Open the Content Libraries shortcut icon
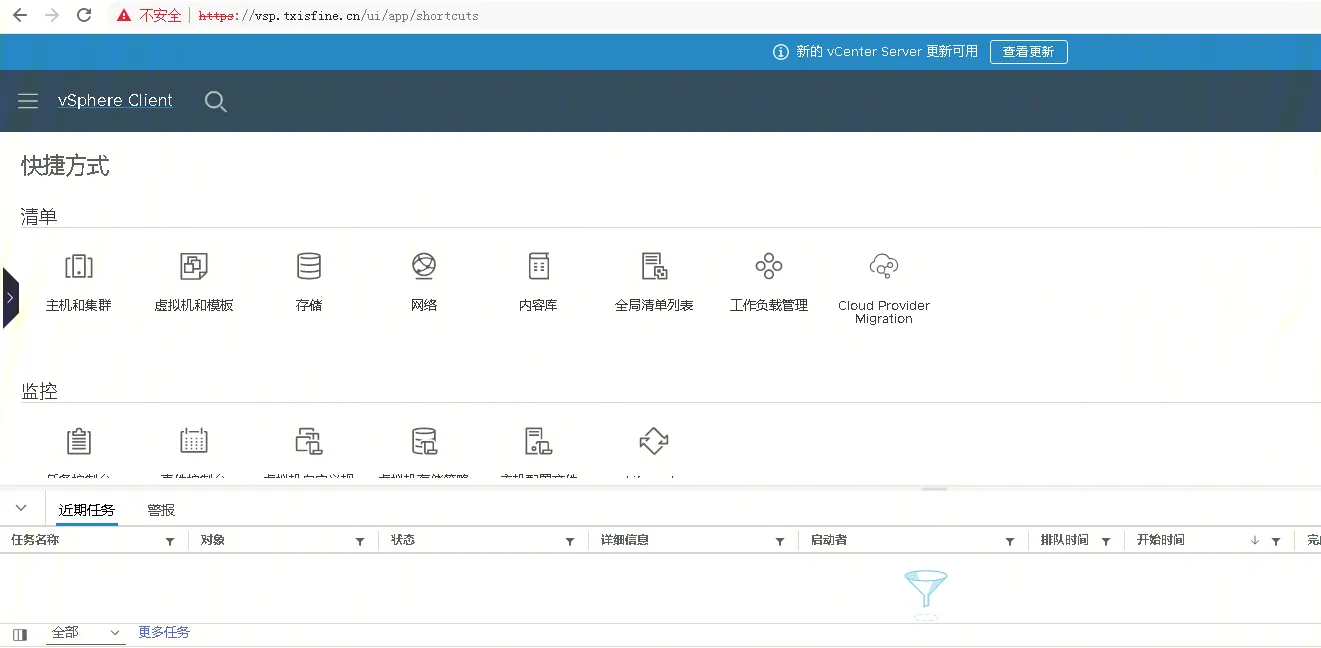Screen dimensions: 1321x648 (x=539, y=267)
